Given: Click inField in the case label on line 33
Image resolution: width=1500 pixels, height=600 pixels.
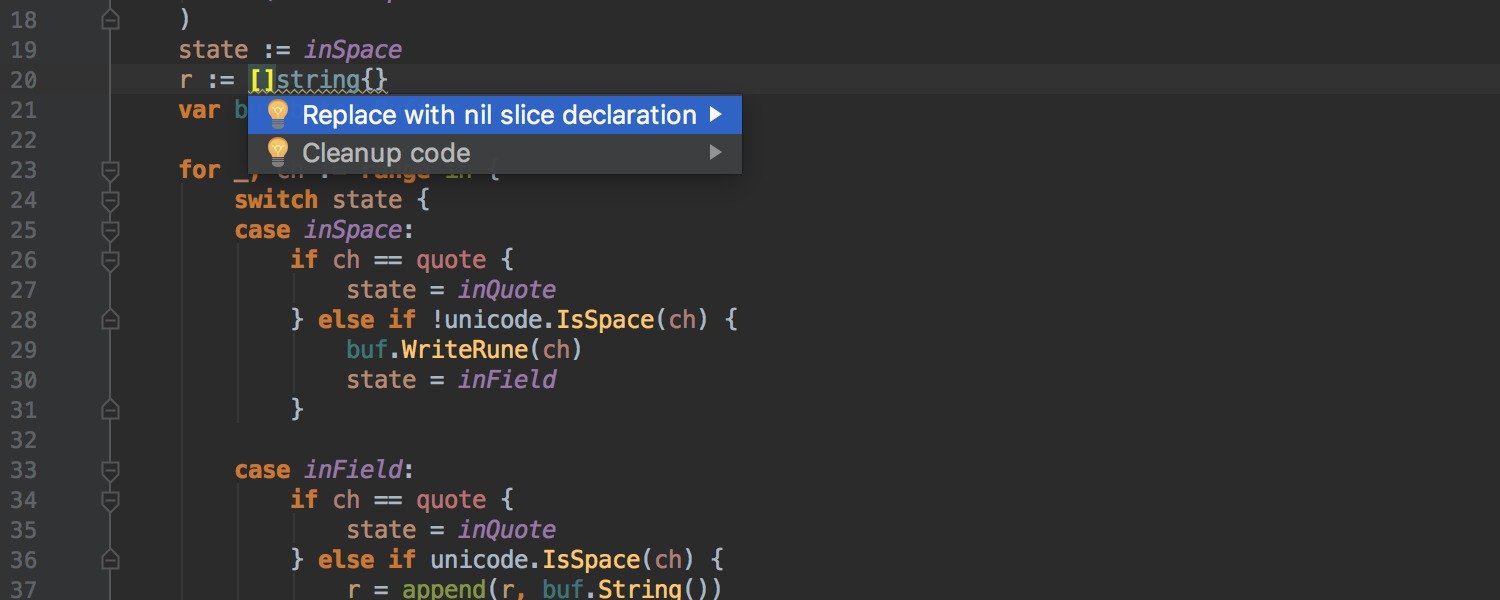Looking at the screenshot, I should click(353, 470).
